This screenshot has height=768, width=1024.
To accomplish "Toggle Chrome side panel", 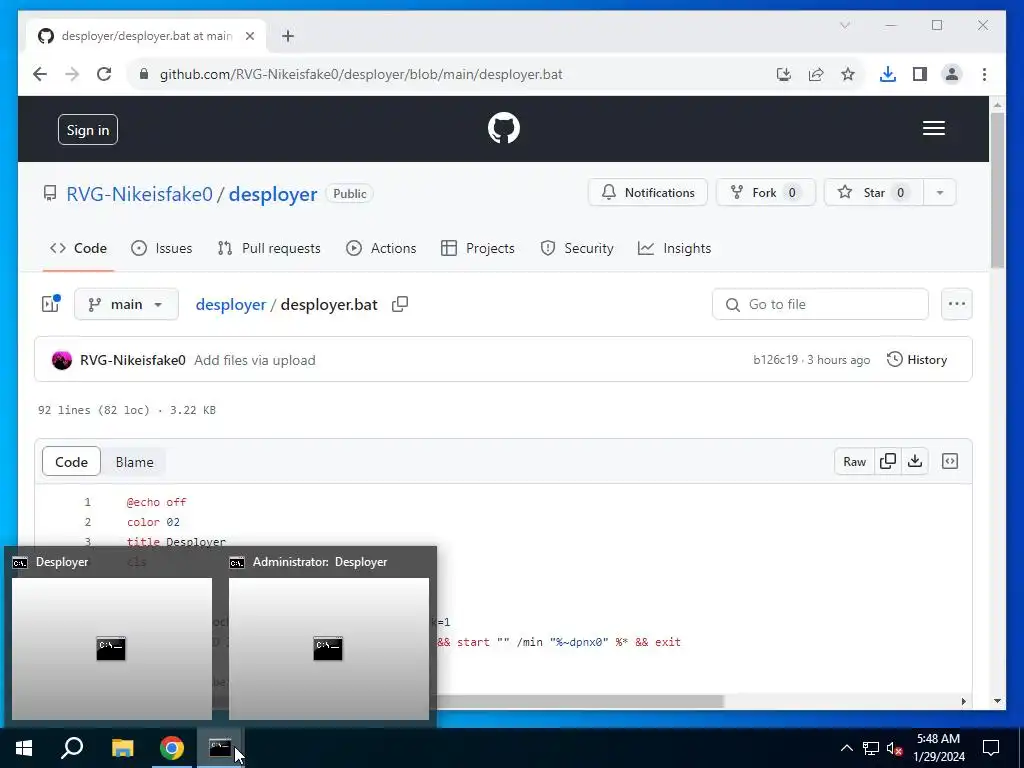I will (x=920, y=74).
